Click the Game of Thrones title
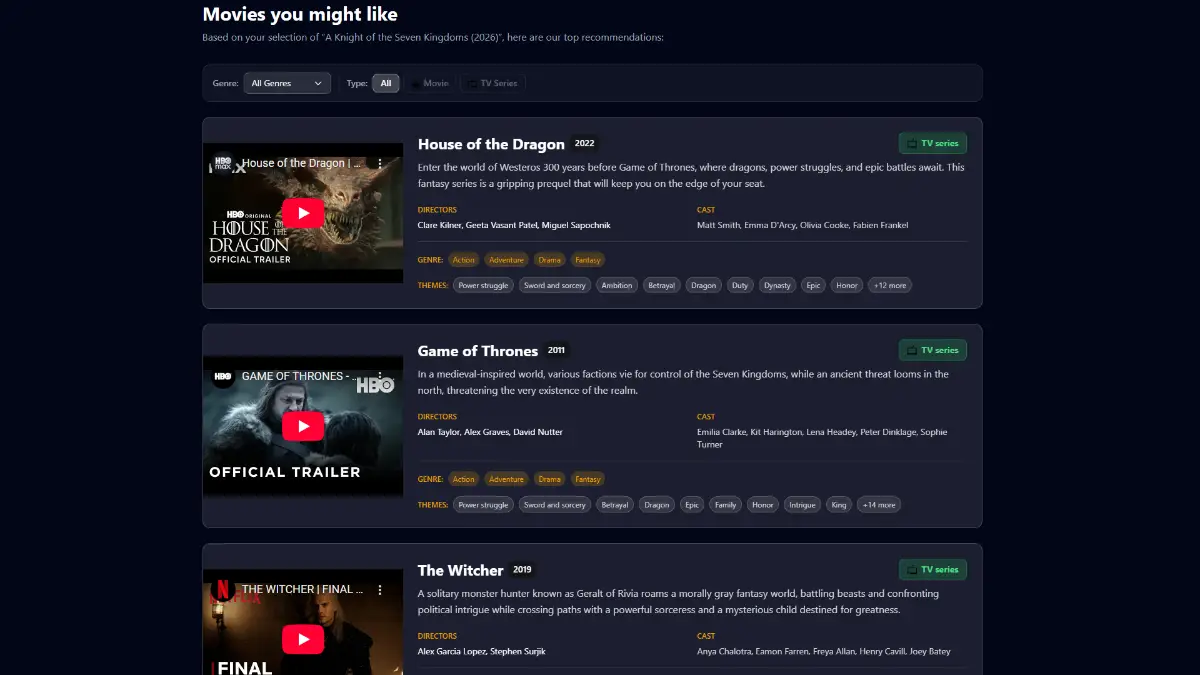The height and width of the screenshot is (675, 1200). 478,351
